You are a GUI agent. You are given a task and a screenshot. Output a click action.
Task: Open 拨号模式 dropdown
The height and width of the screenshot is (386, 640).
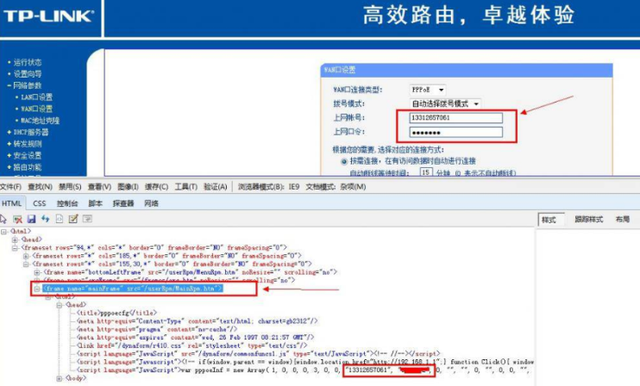click(x=445, y=104)
